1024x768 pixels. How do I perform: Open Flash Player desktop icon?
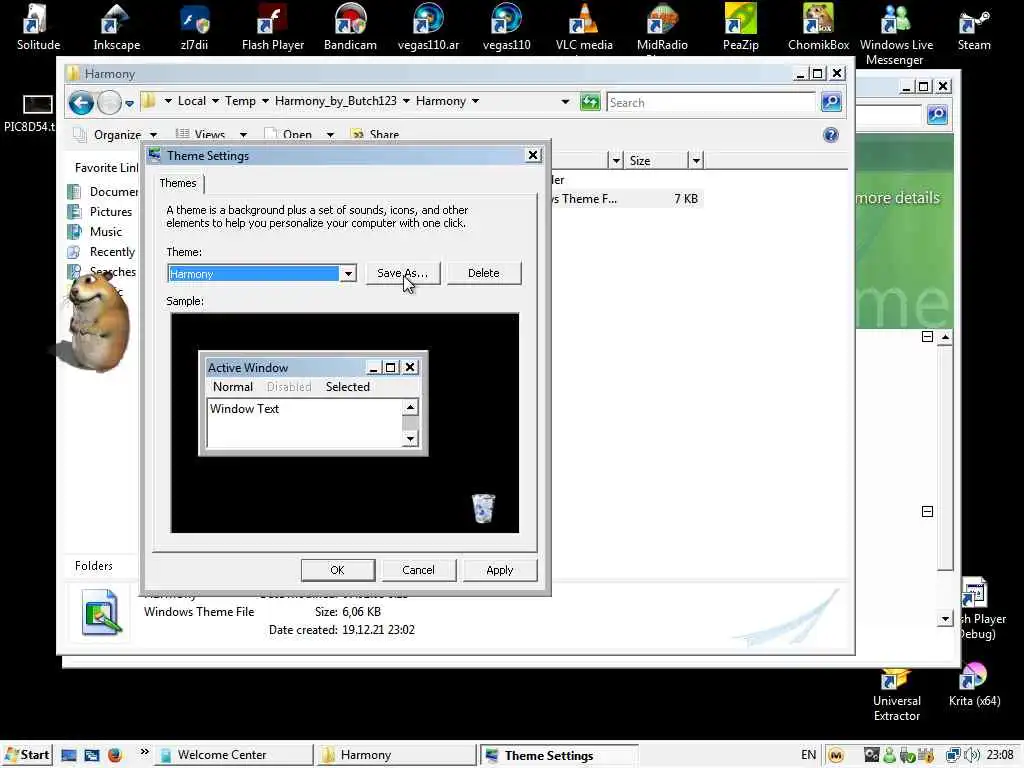[x=272, y=27]
